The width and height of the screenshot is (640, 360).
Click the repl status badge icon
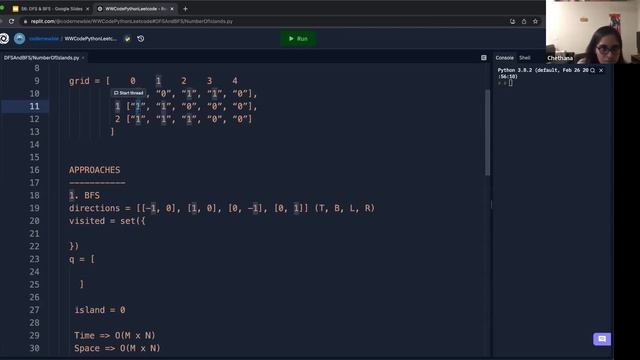pos(127,39)
